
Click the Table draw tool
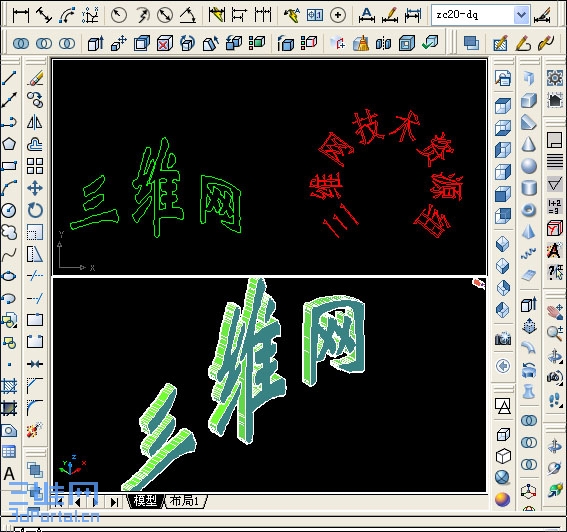tap(9, 452)
